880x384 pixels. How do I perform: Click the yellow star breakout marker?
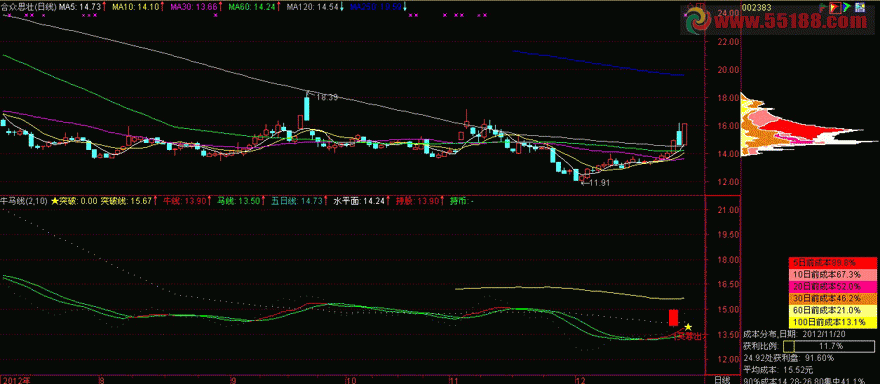[688, 327]
